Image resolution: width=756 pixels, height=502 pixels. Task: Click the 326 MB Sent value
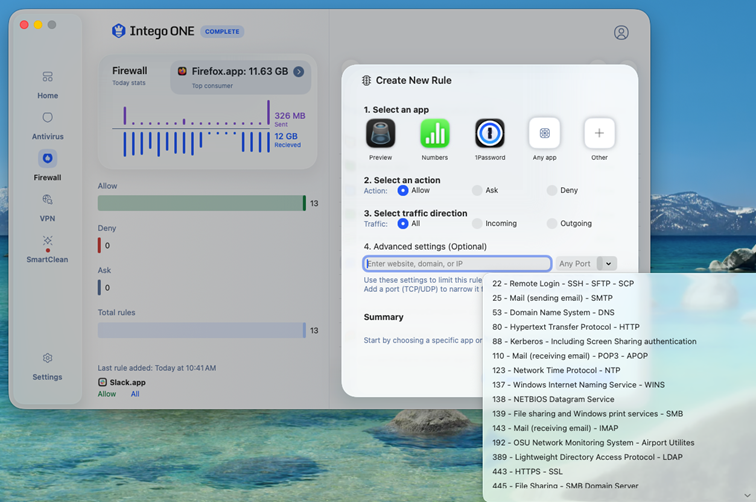point(290,116)
